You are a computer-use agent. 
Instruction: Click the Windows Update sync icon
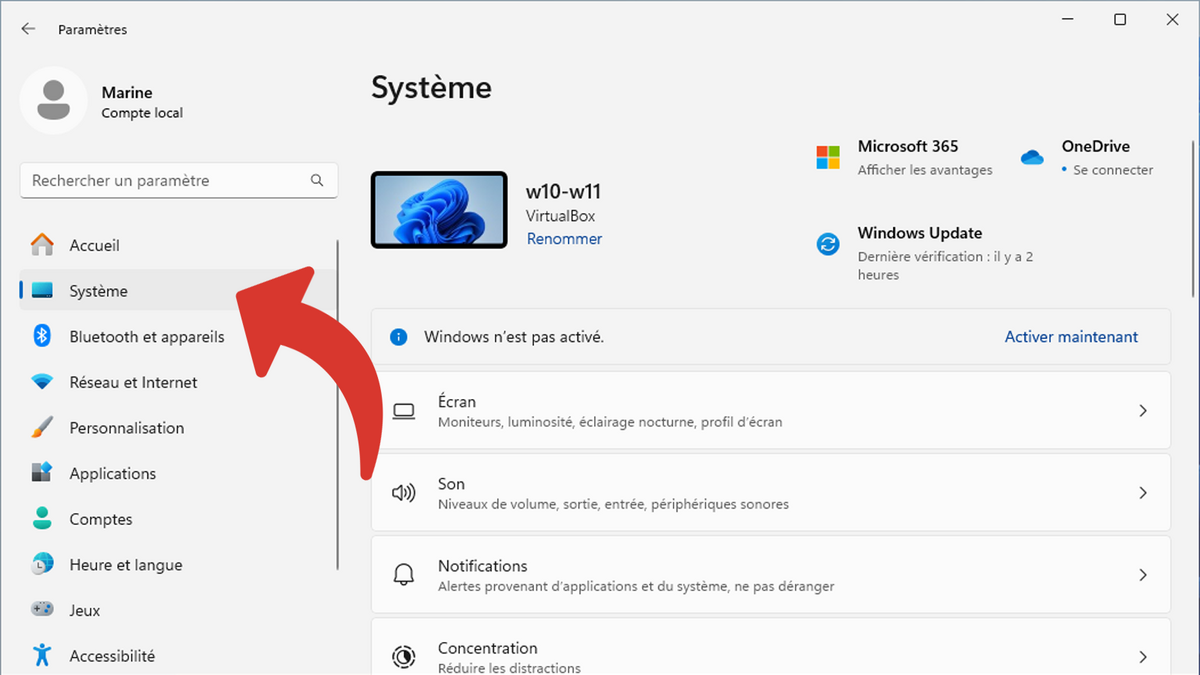[x=828, y=244]
